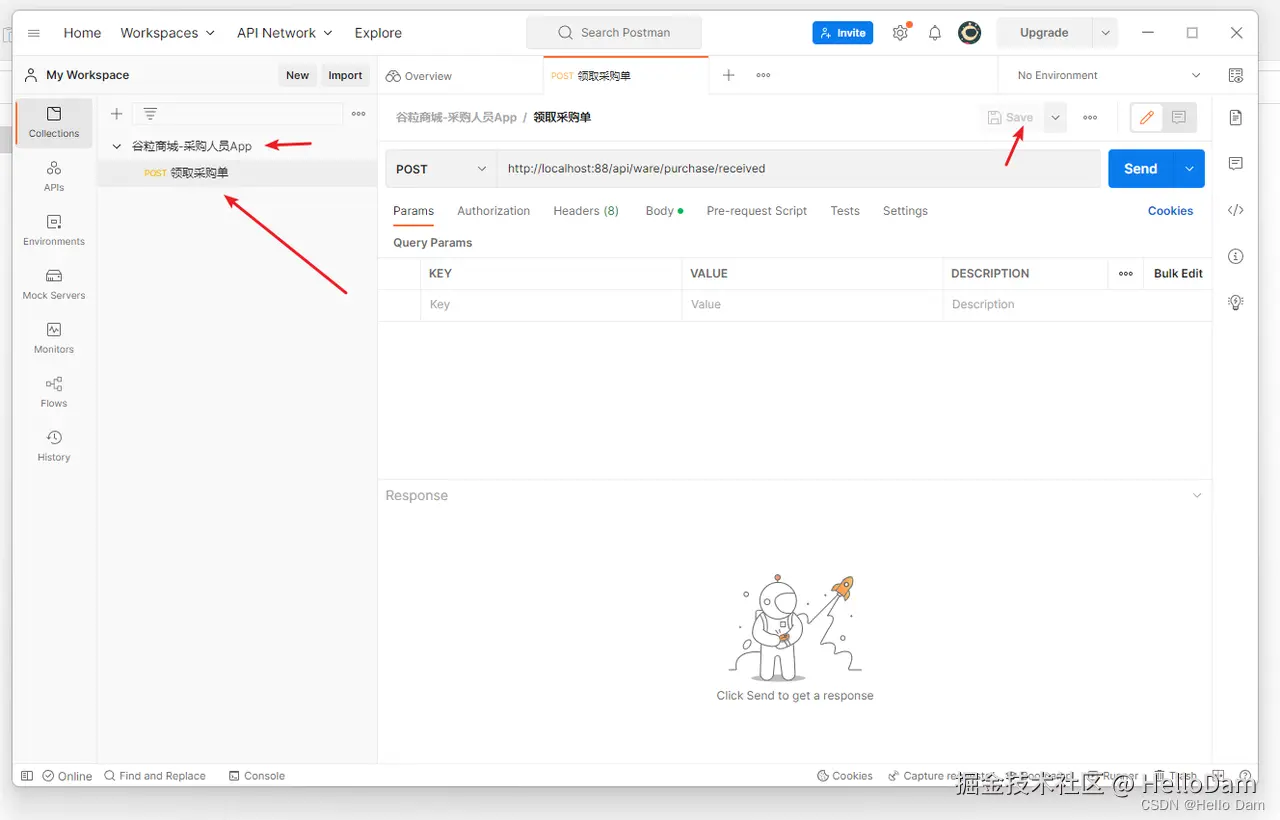Image resolution: width=1280 pixels, height=820 pixels.
Task: Open the request info panel
Action: click(1236, 256)
